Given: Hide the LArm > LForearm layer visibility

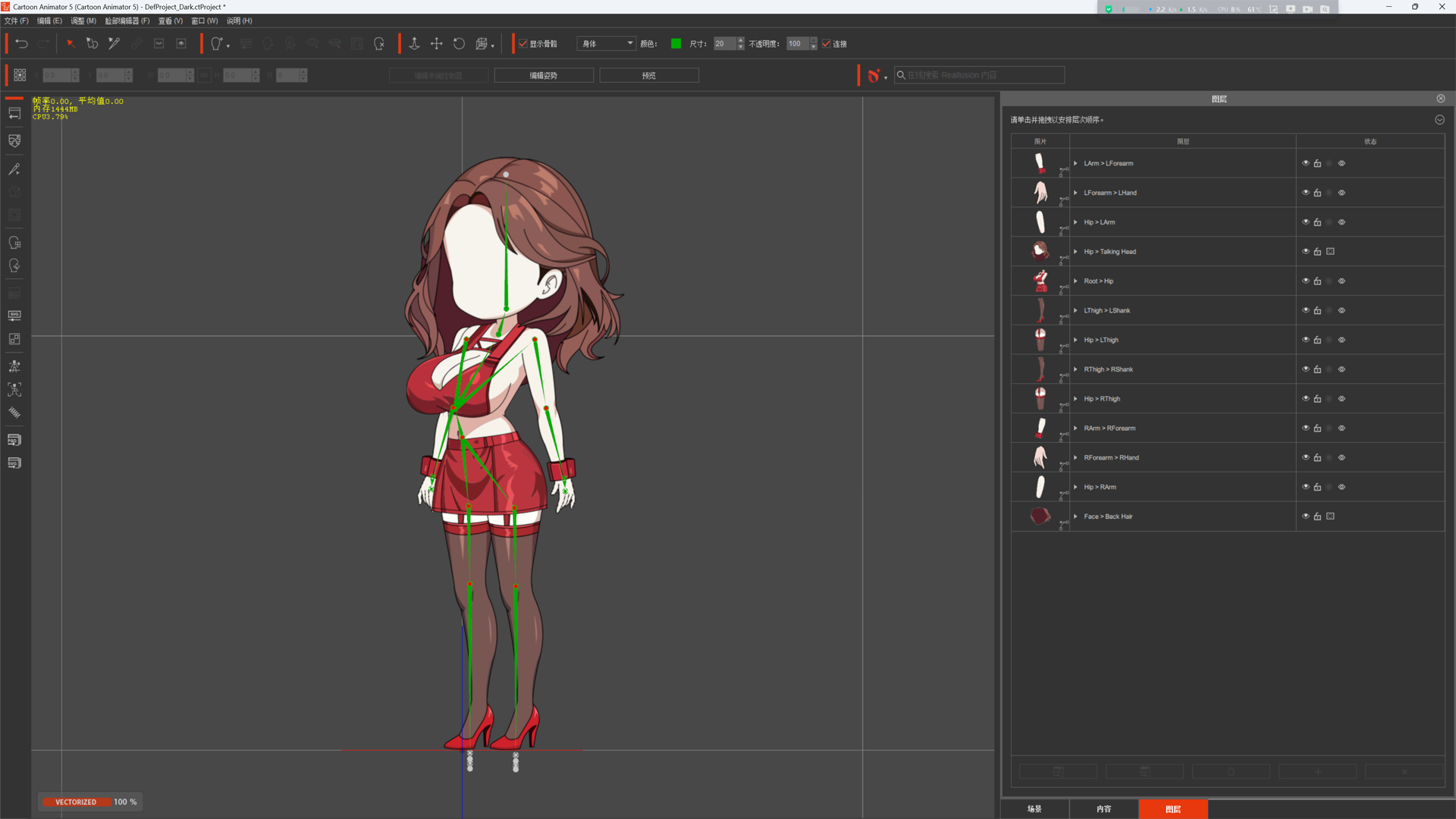Looking at the screenshot, I should click(x=1306, y=163).
